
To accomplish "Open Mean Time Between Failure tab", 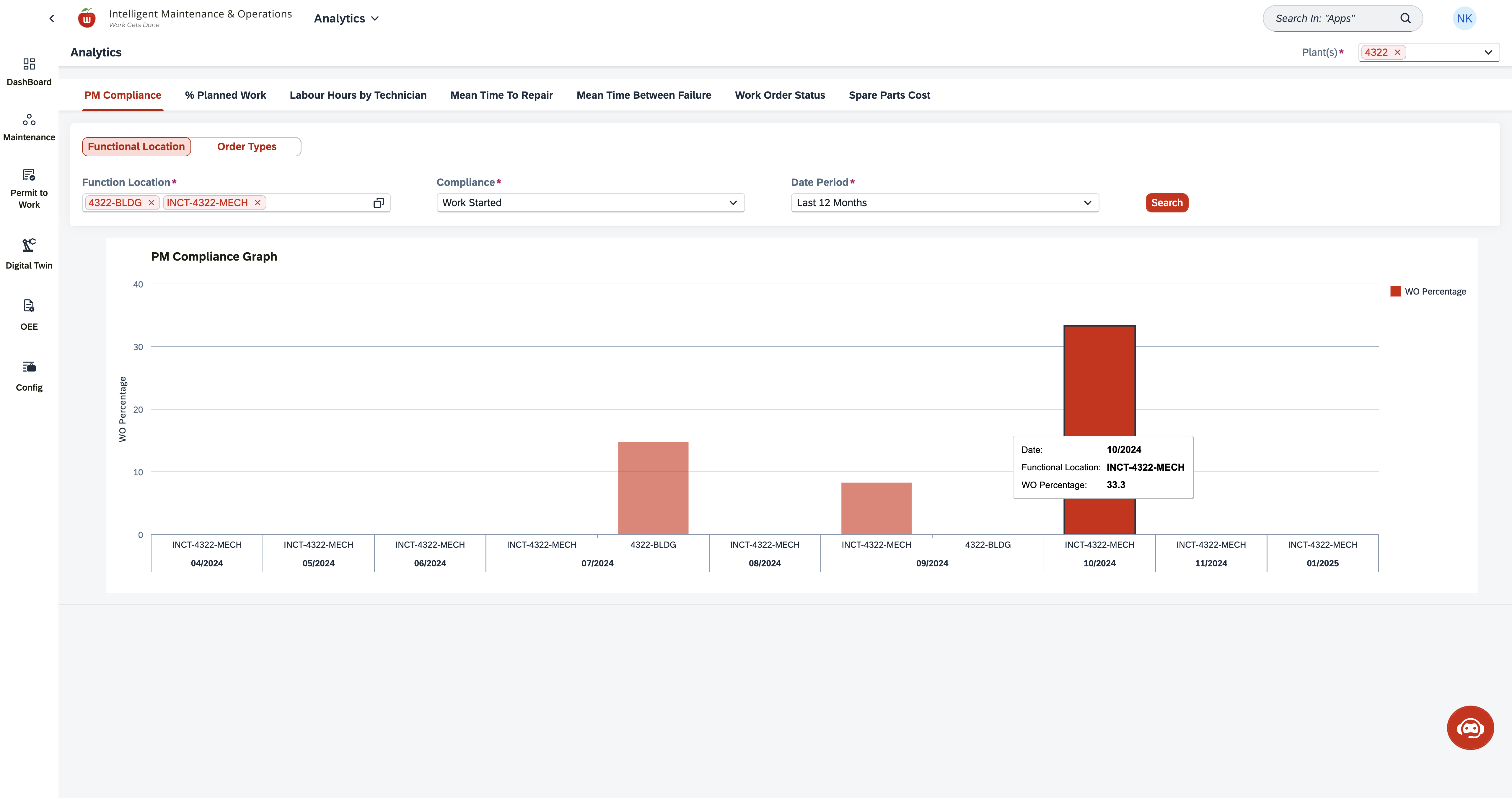I will click(x=644, y=95).
